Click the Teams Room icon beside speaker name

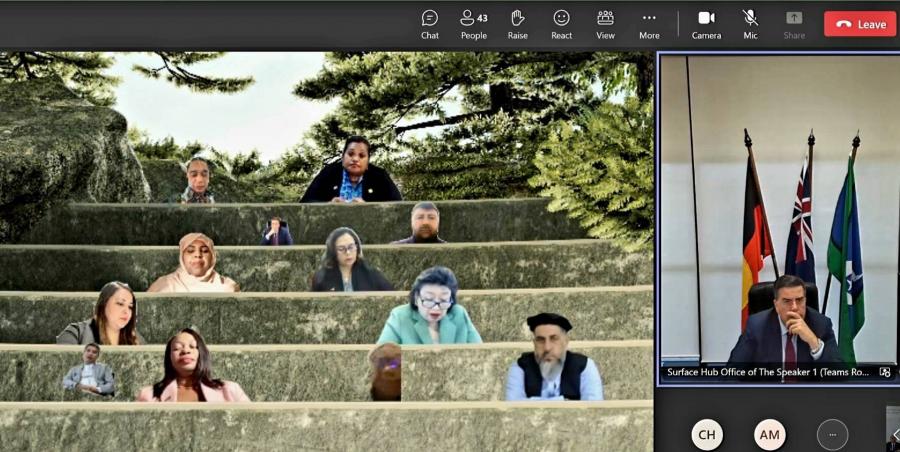885,372
